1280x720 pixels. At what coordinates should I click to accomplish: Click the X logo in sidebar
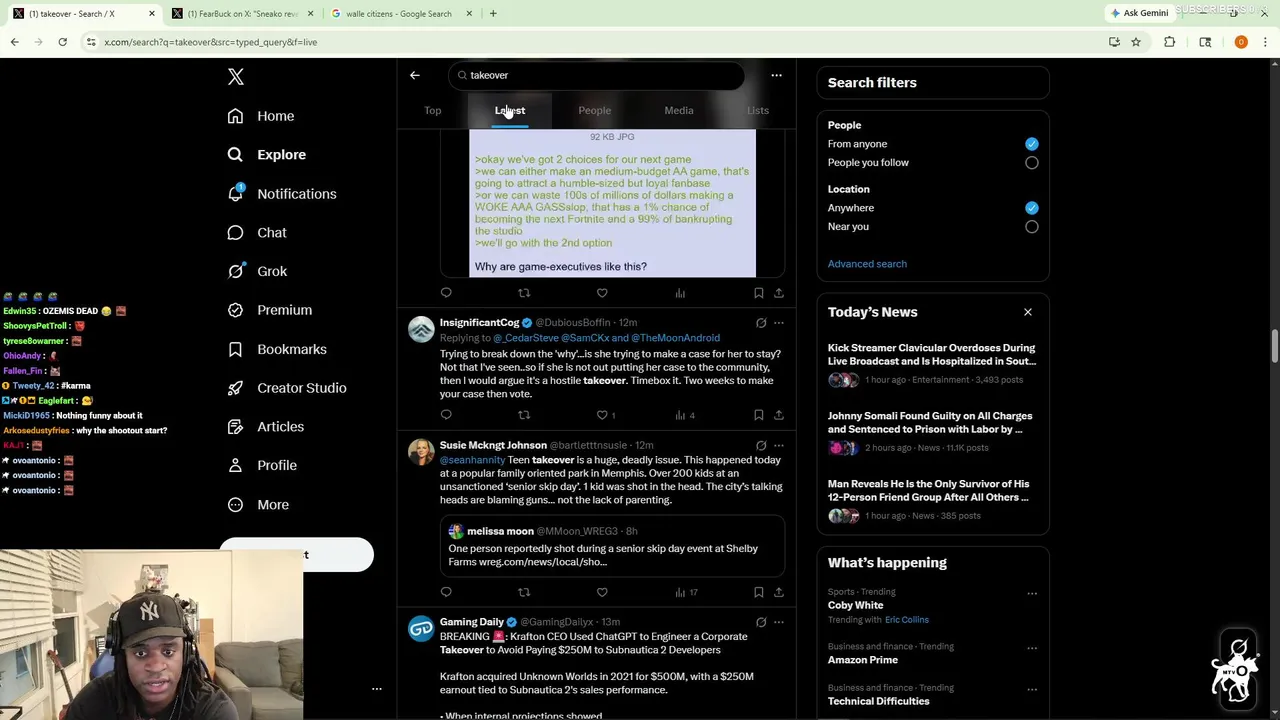coord(236,77)
